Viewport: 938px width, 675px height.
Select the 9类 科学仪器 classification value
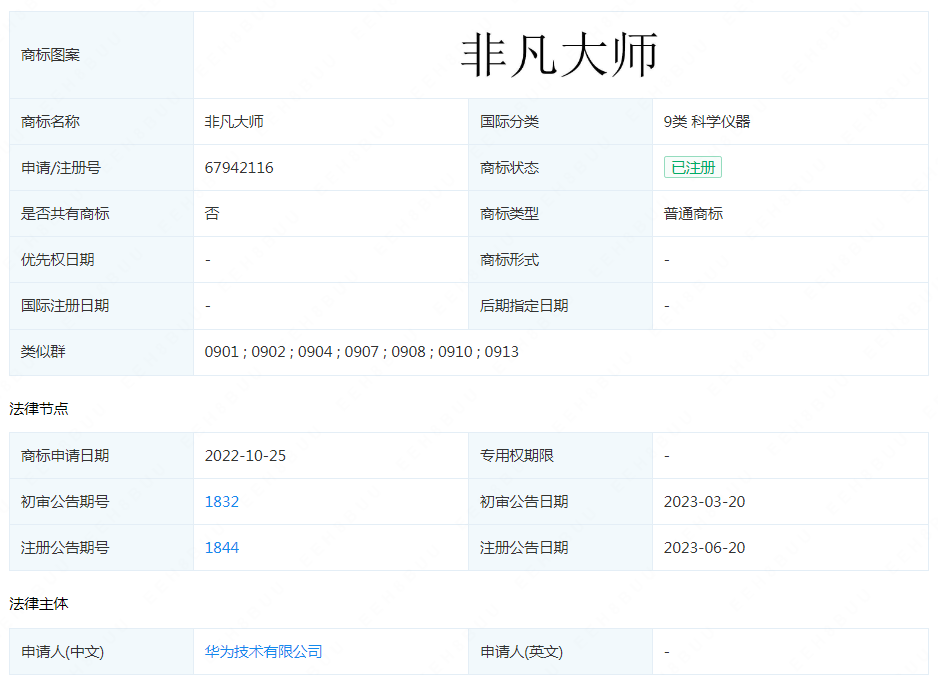click(x=706, y=121)
